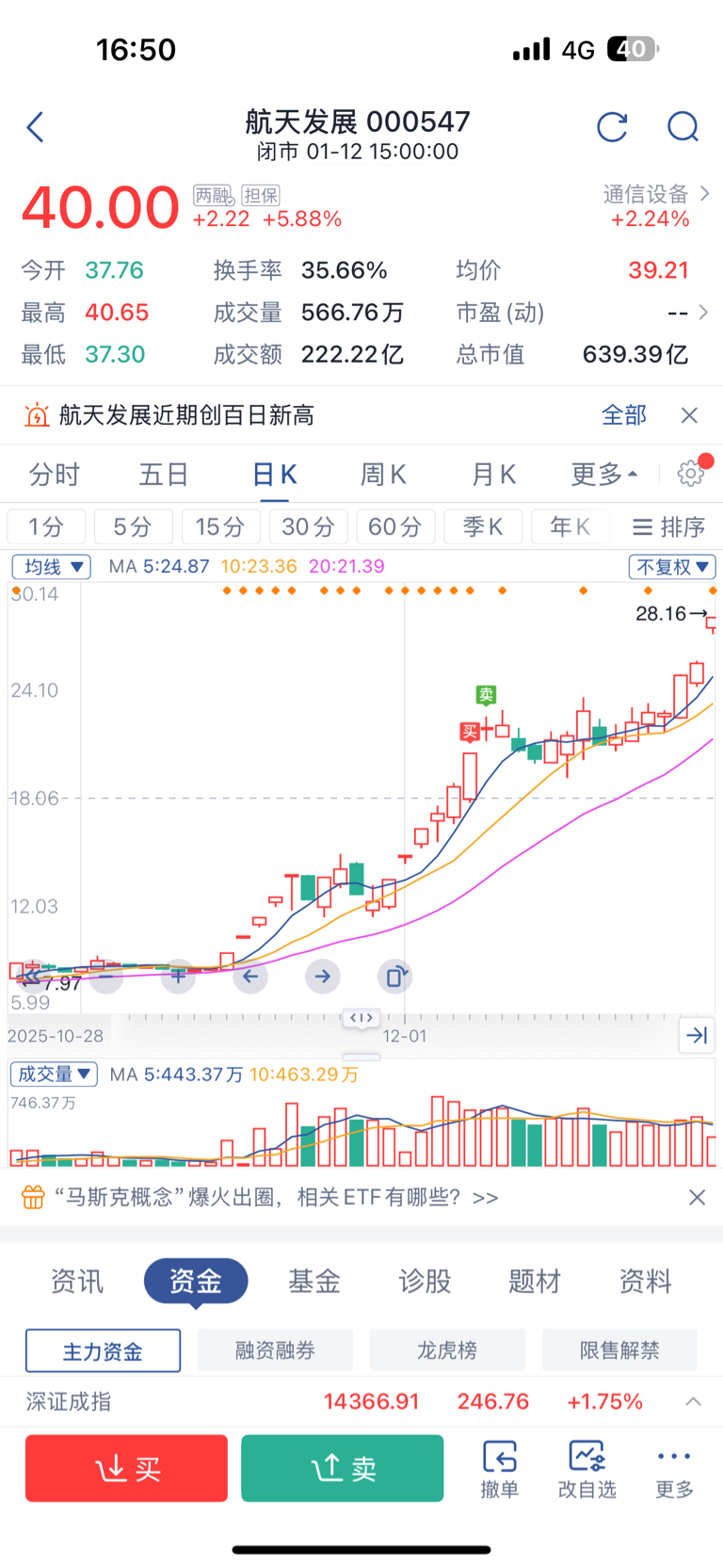
Task: Select the 主力资金 option
Action: [x=103, y=1351]
